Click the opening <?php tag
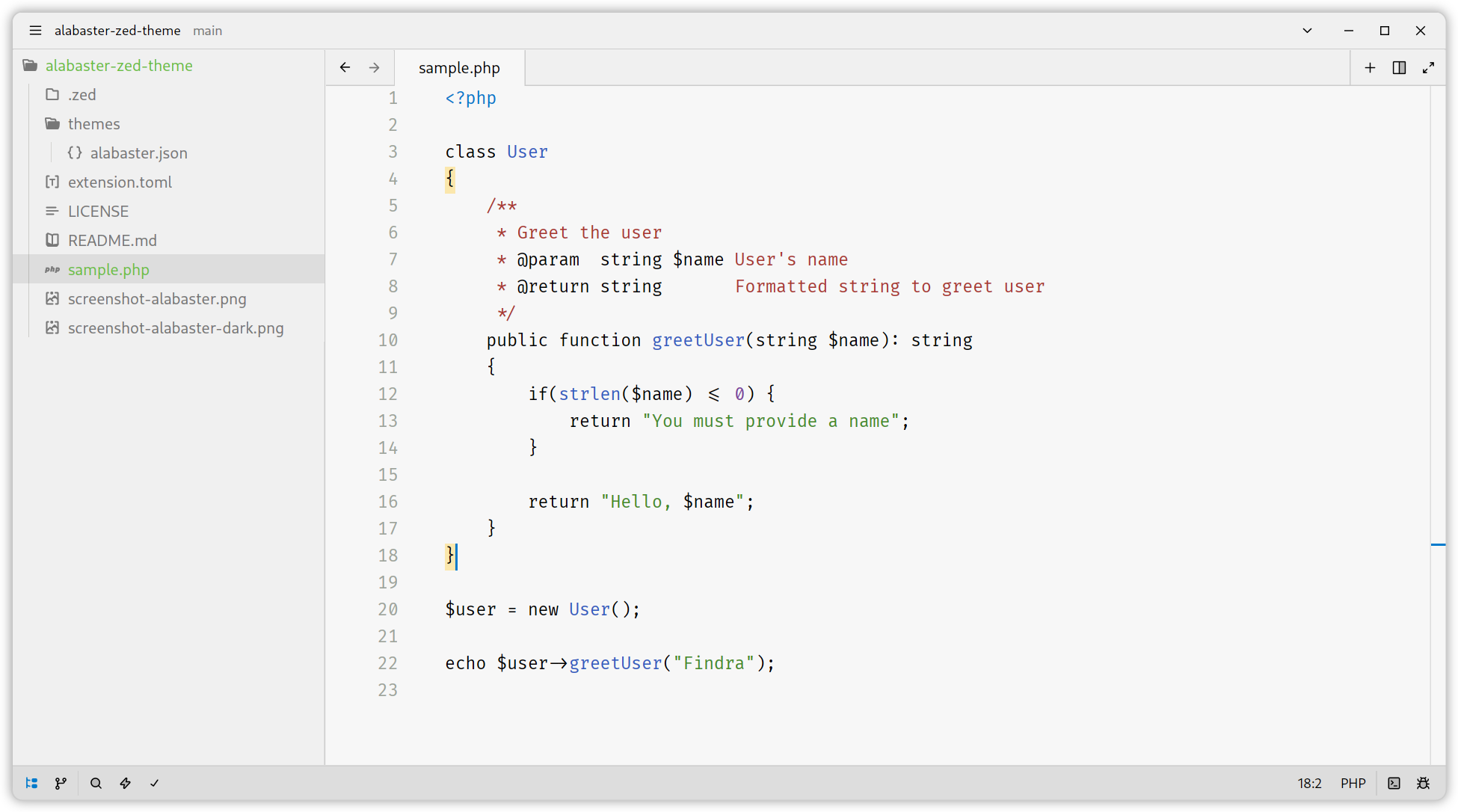This screenshot has width=1458, height=812. [470, 98]
